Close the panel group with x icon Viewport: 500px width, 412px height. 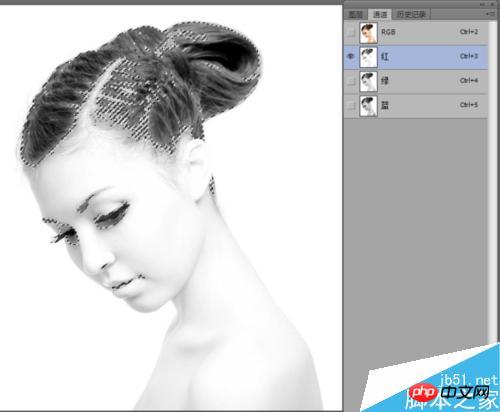(x=492, y=4)
